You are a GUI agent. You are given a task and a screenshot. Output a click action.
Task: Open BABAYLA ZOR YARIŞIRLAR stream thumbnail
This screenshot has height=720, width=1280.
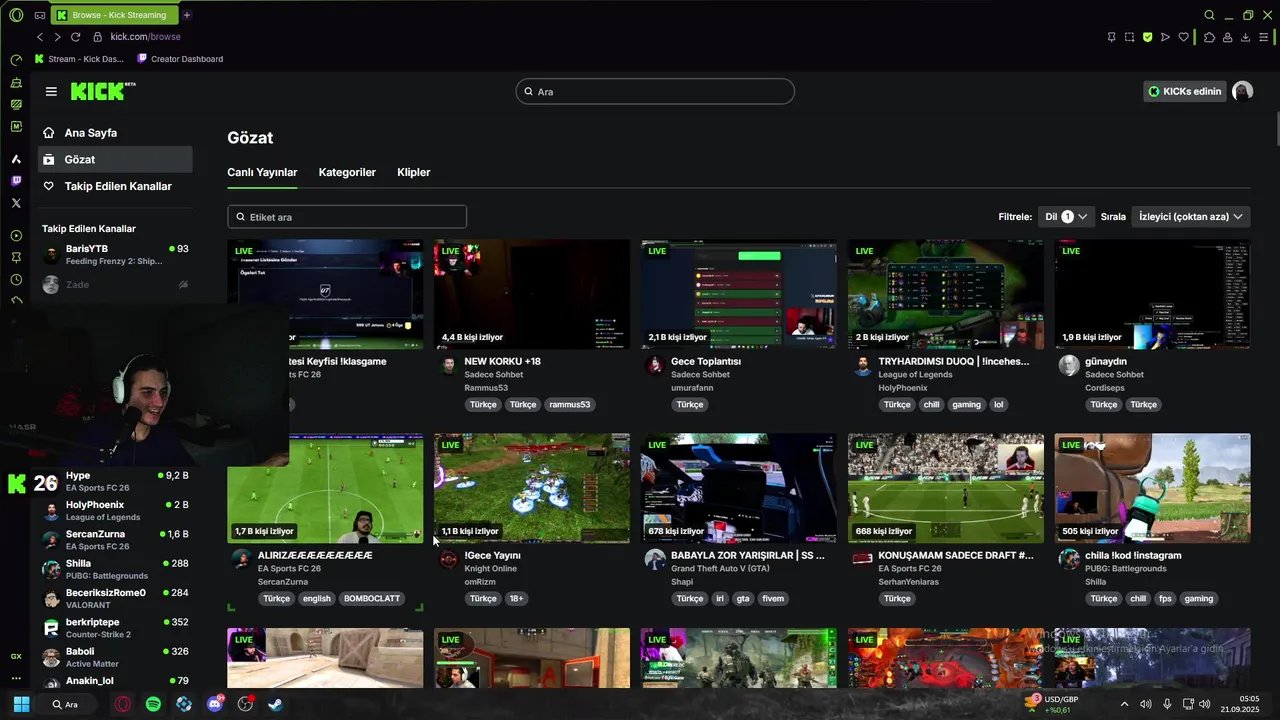click(739, 488)
